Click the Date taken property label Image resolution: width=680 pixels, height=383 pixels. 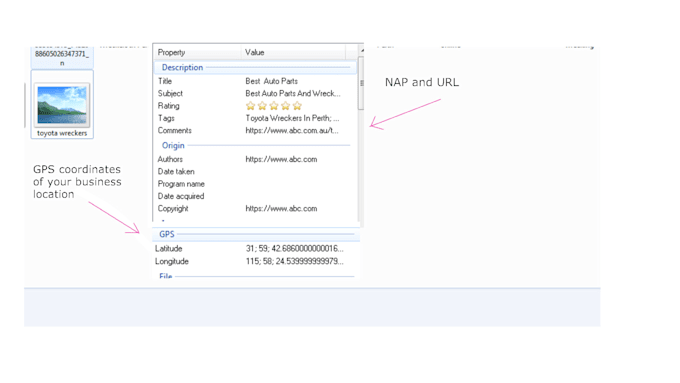pyautogui.click(x=176, y=172)
